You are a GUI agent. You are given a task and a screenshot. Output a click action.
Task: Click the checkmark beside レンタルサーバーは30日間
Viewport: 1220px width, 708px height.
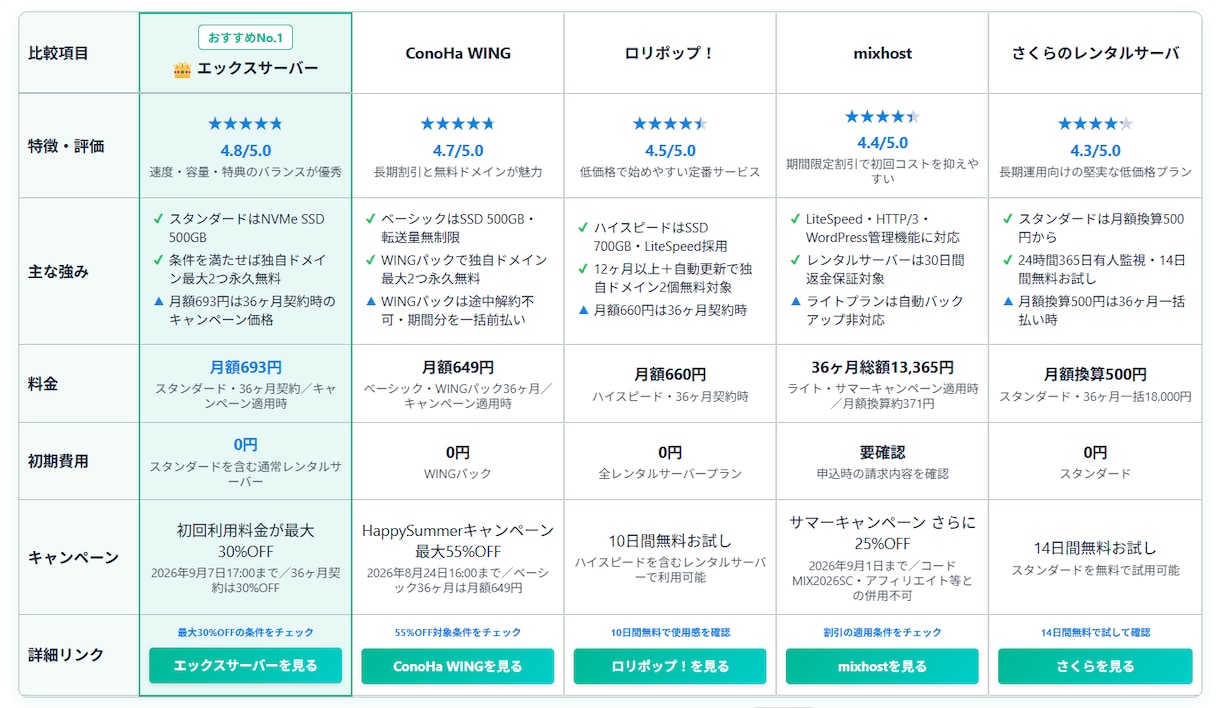795,260
